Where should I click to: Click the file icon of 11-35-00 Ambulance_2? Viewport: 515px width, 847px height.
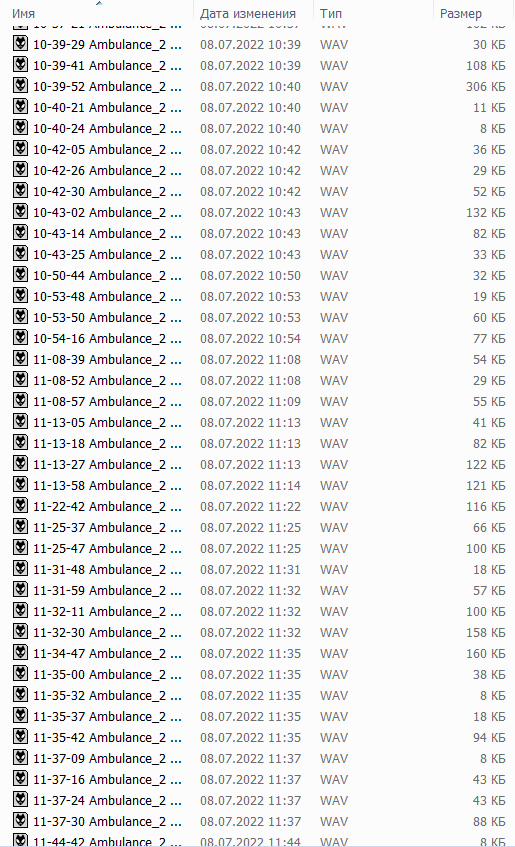tap(21, 674)
